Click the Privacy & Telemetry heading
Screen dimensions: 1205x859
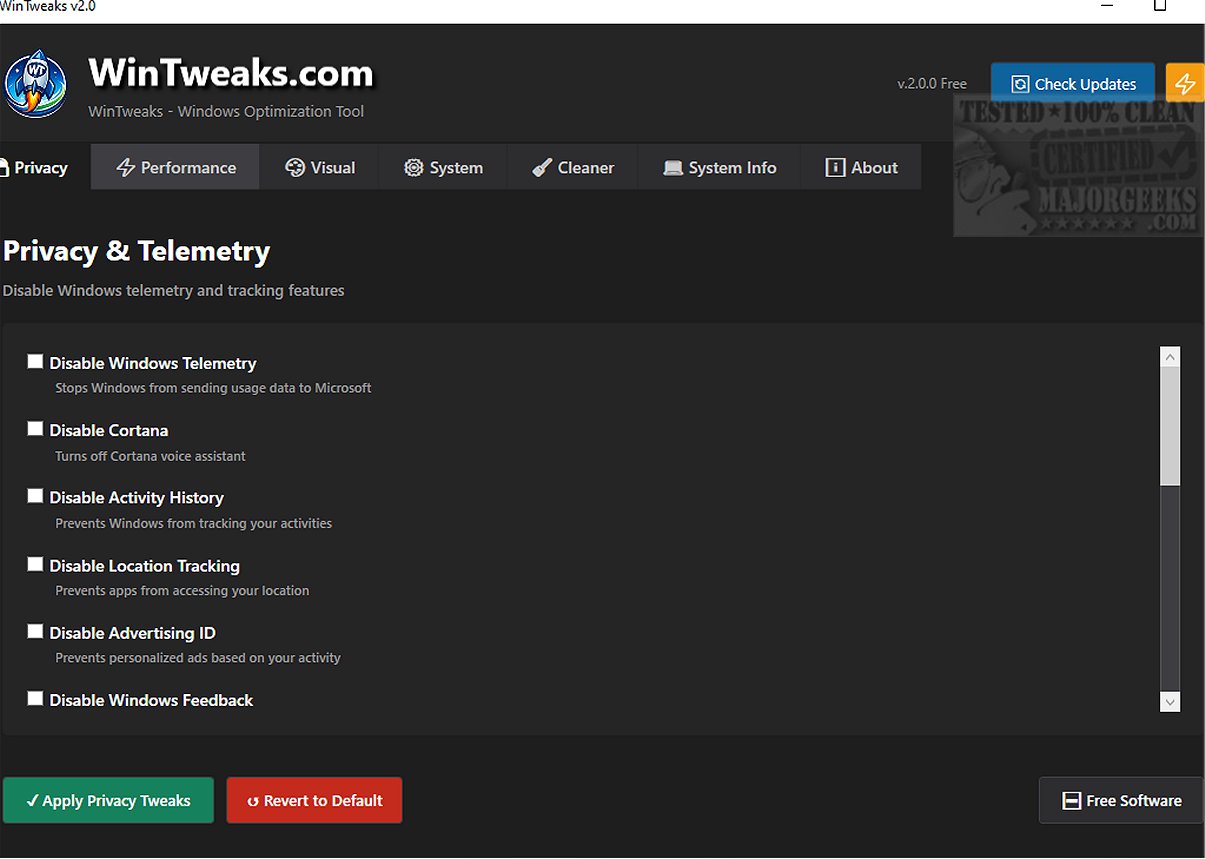tap(136, 251)
